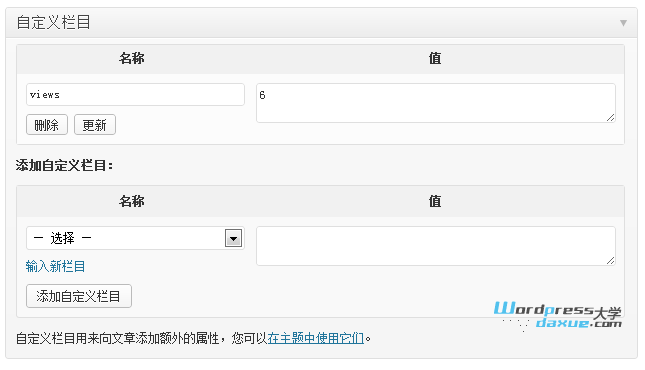Click the value textarea containing 6
The width and height of the screenshot is (645, 370).
[x=436, y=103]
